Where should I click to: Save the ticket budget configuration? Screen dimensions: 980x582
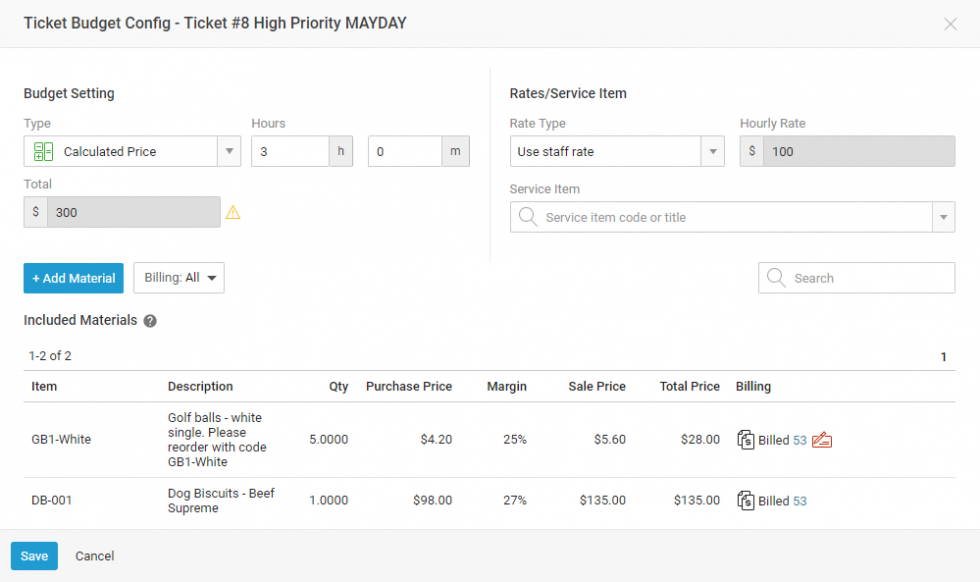[34, 556]
